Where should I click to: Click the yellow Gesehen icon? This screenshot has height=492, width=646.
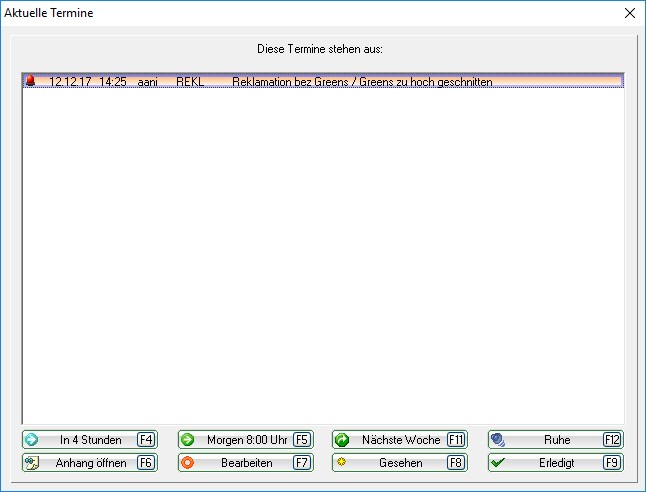[342, 463]
